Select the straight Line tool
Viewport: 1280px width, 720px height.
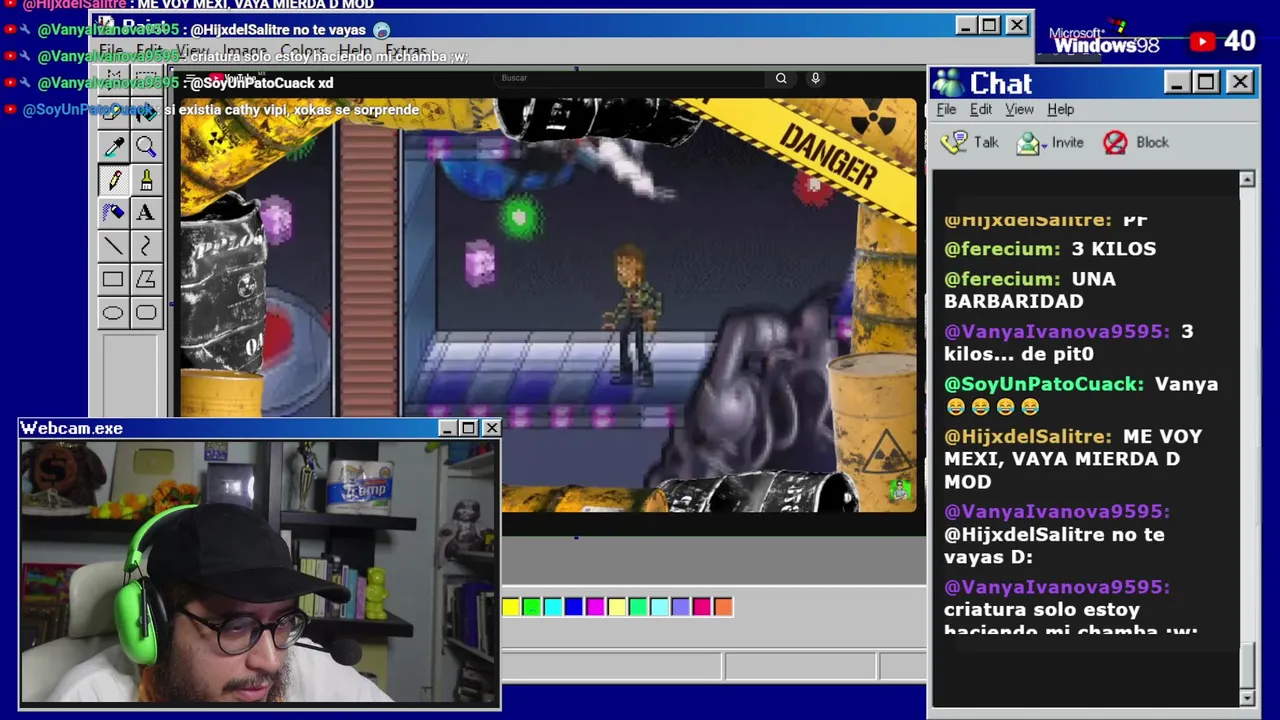coord(113,246)
